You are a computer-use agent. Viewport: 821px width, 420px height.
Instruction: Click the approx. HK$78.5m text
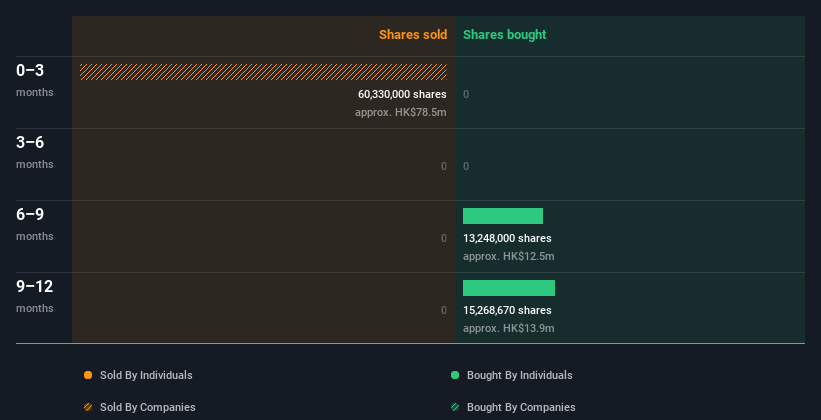pos(401,113)
